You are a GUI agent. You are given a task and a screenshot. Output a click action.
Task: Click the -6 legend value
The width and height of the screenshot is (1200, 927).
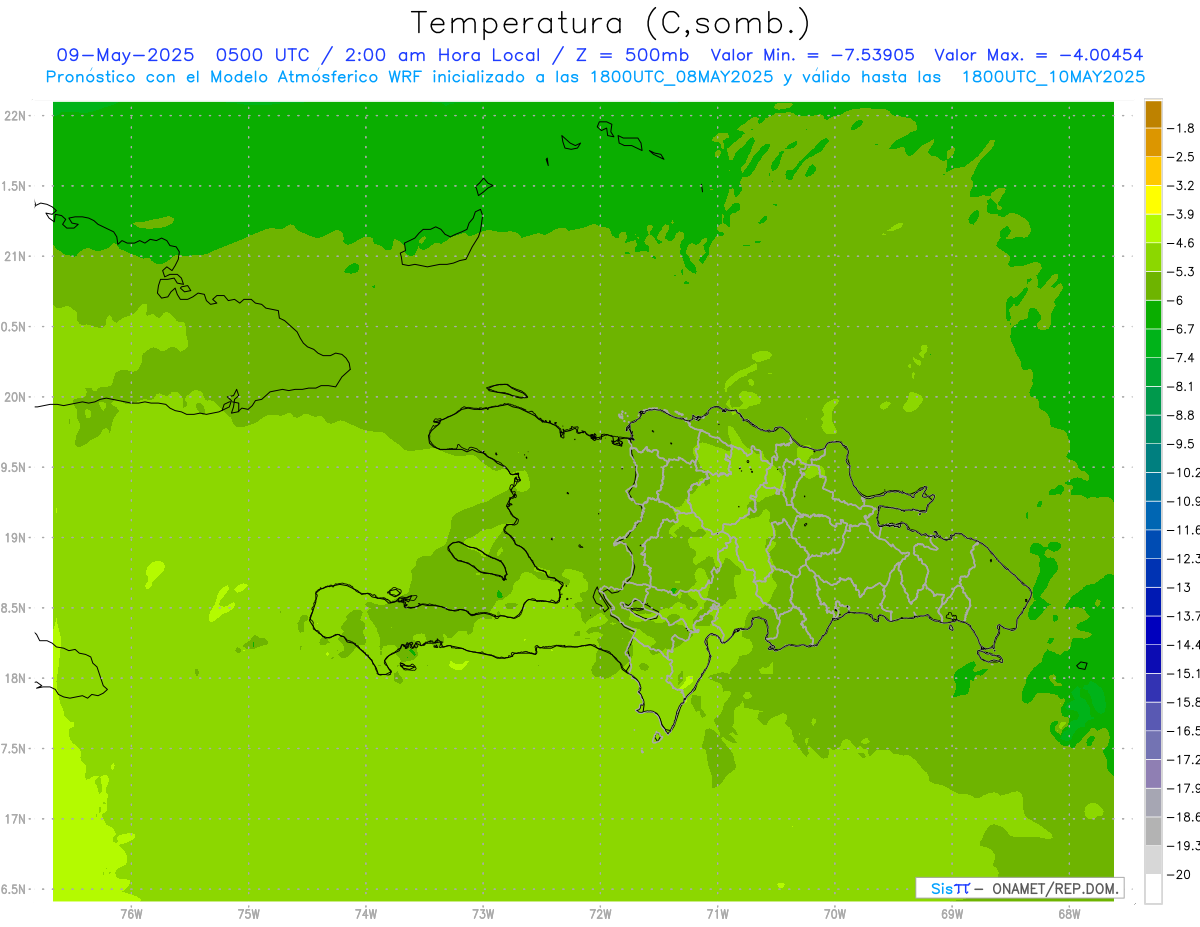1177,300
